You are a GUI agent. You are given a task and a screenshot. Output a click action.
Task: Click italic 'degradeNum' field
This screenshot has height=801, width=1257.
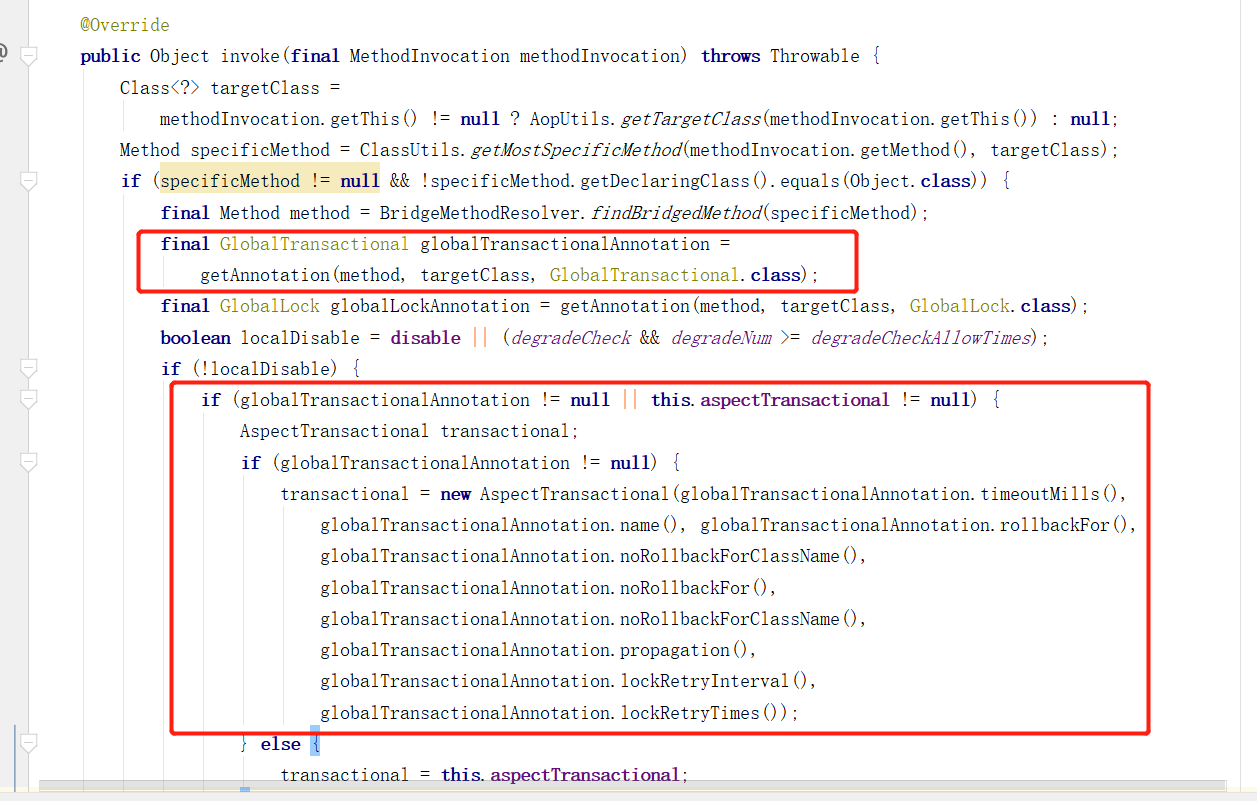[720, 338]
